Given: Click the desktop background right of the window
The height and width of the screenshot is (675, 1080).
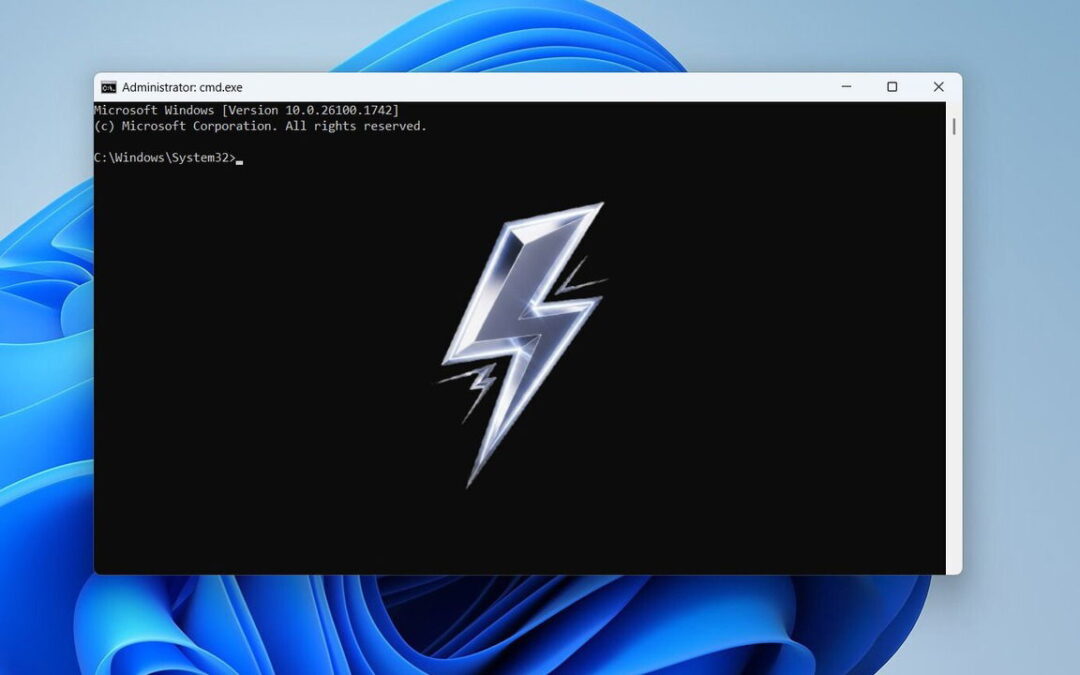Looking at the screenshot, I should pos(1020,350).
